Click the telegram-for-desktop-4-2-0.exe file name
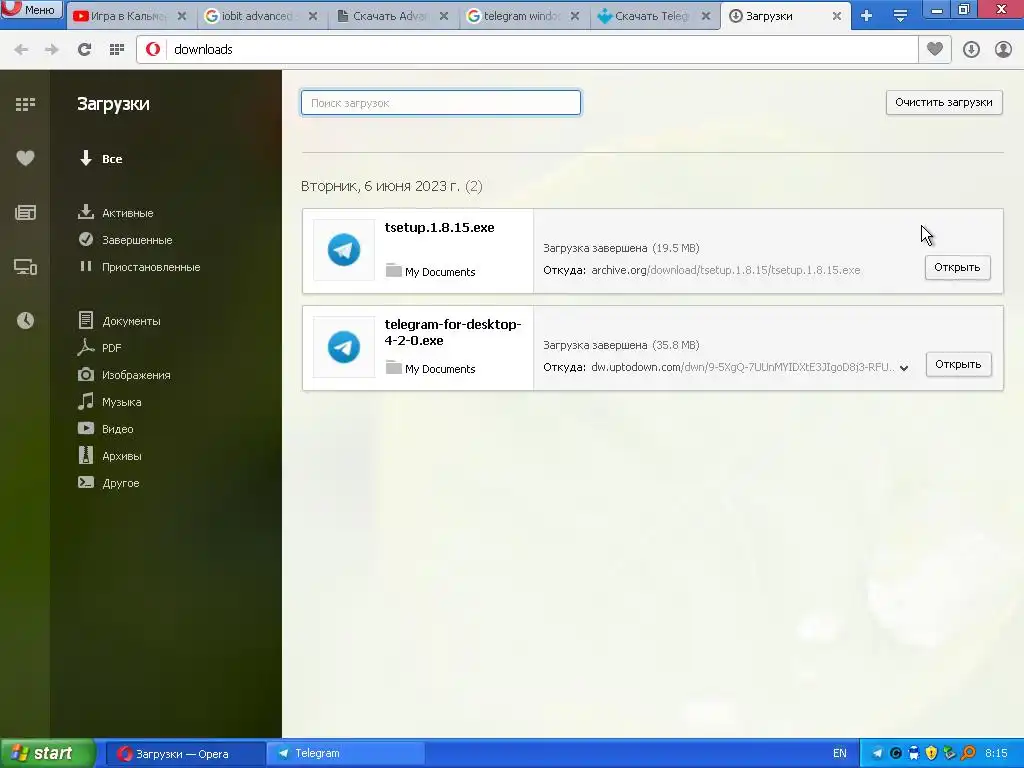 (453, 332)
